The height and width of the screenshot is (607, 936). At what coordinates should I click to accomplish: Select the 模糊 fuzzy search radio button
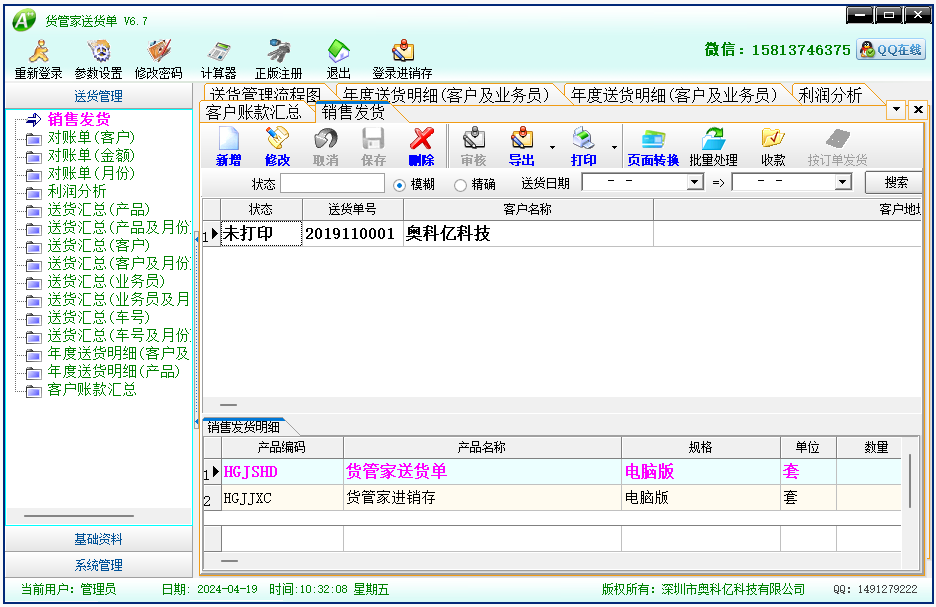400,184
